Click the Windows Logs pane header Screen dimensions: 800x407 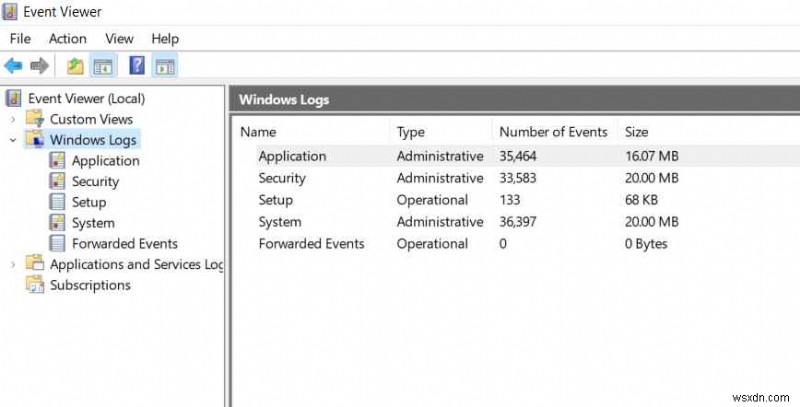(514, 99)
